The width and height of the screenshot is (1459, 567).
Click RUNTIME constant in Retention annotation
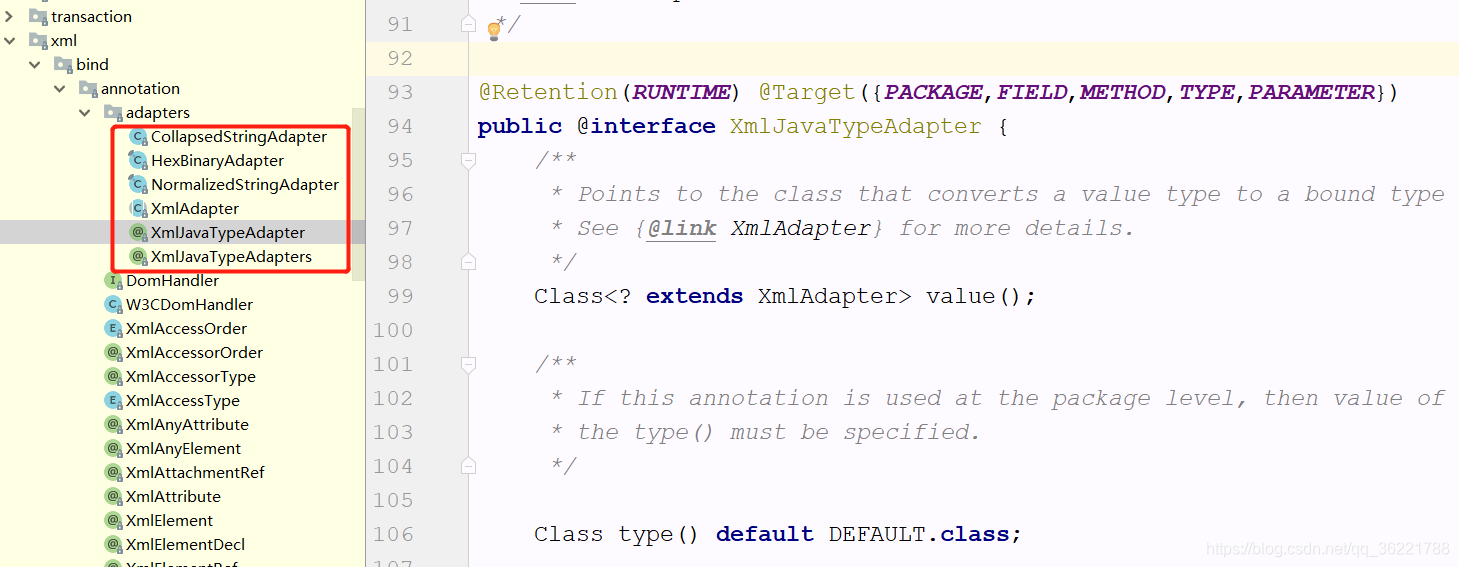coord(682,92)
